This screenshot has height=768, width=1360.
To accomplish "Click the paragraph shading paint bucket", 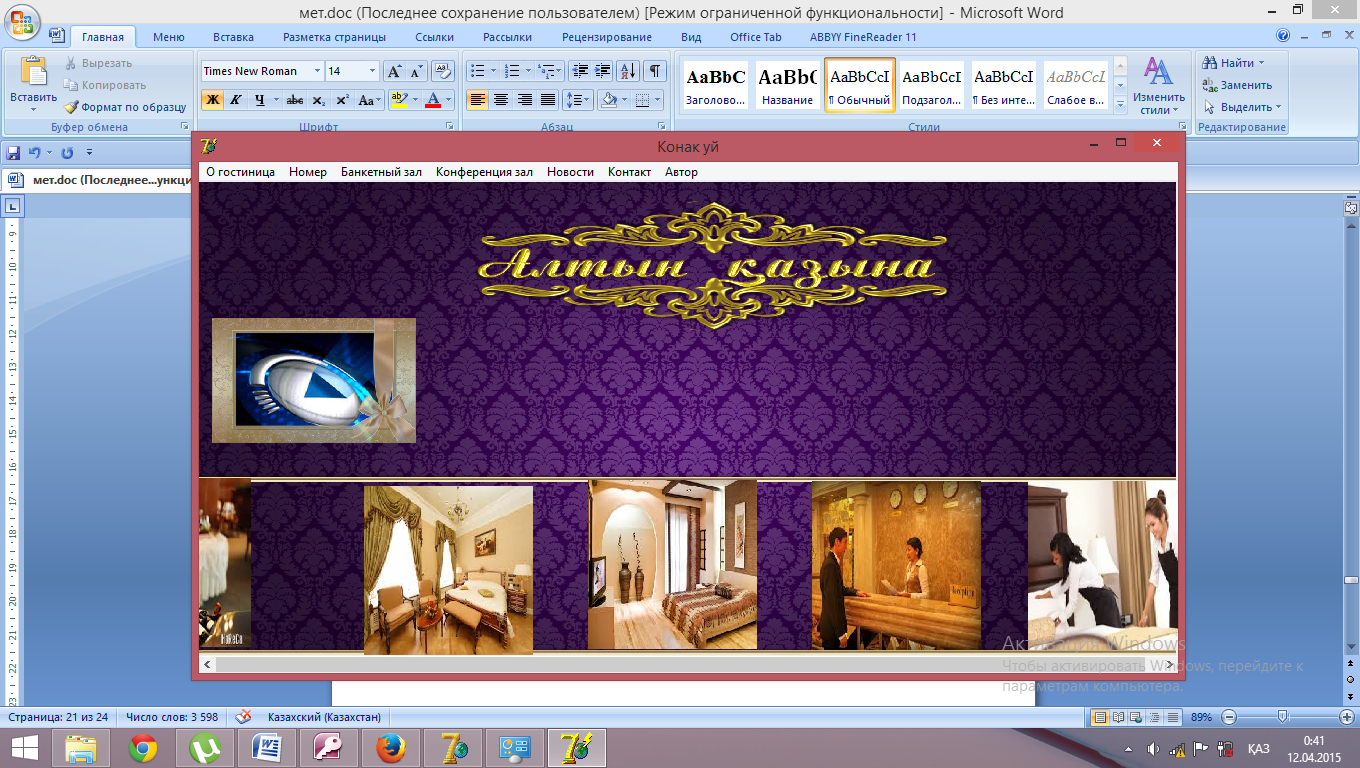I will tap(607, 100).
